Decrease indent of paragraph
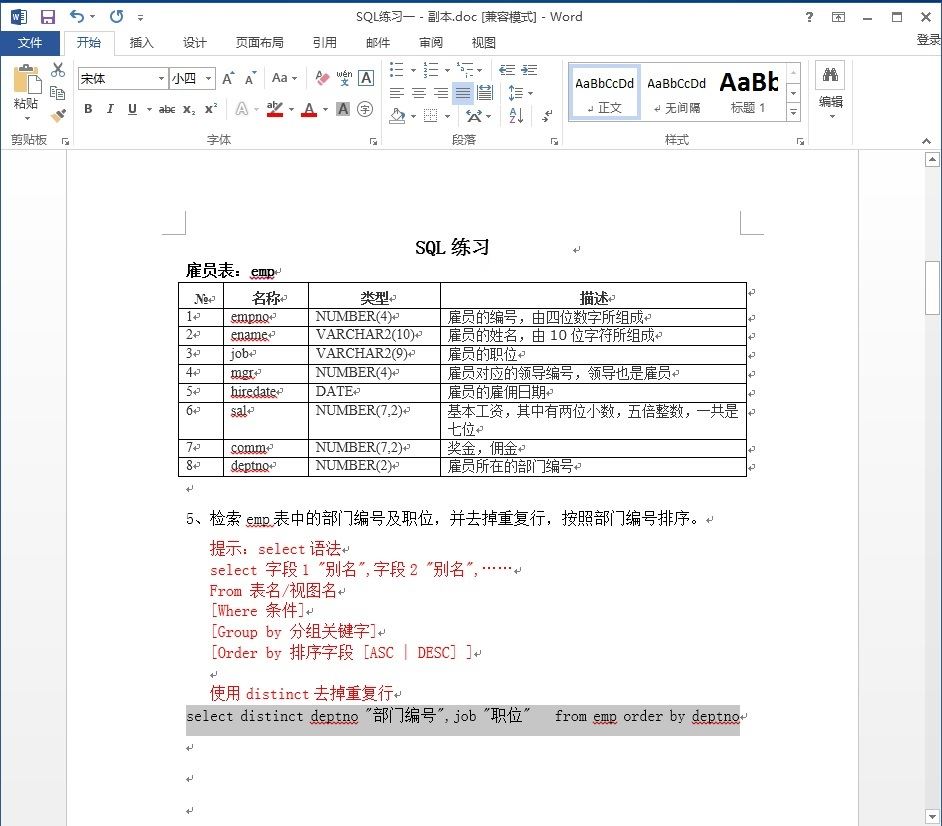This screenshot has height=826, width=942. click(507, 70)
